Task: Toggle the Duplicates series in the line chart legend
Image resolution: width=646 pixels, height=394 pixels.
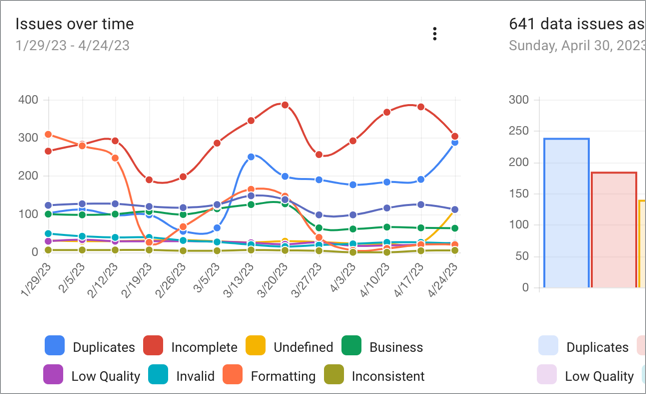Action: click(x=90, y=346)
